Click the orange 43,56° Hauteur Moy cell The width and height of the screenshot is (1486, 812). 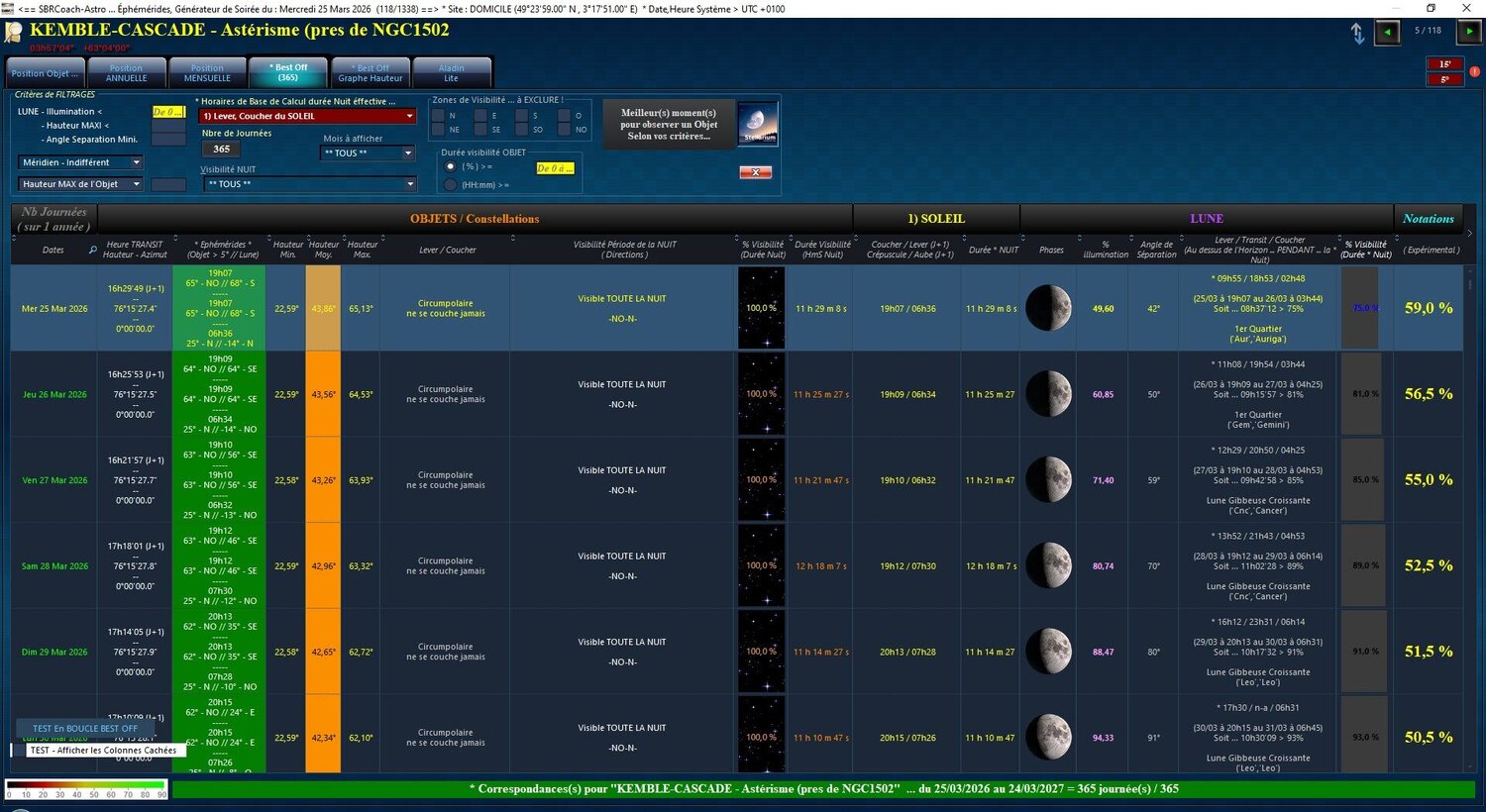tap(323, 394)
